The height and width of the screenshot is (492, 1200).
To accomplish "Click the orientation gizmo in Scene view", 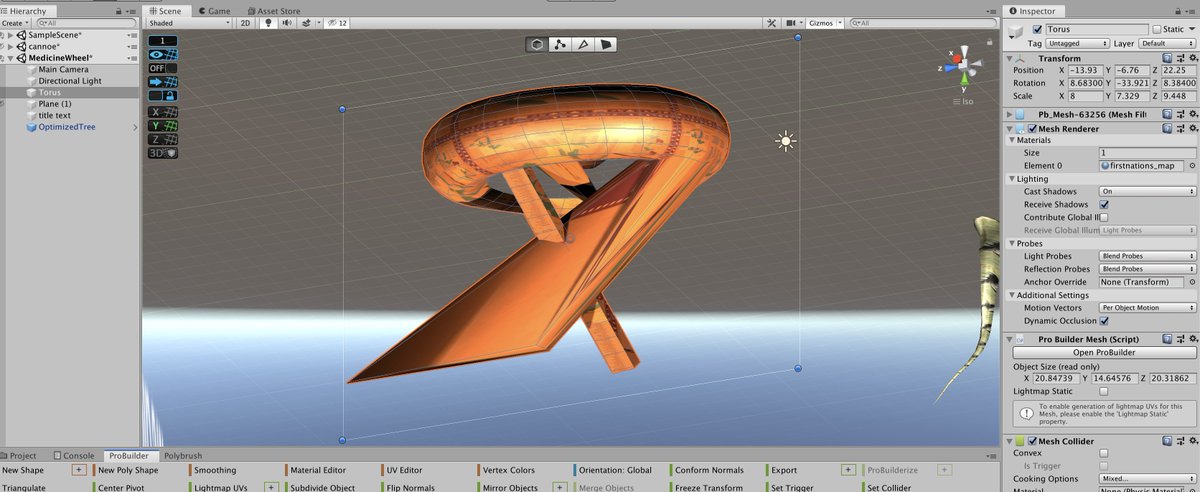I will (x=963, y=66).
